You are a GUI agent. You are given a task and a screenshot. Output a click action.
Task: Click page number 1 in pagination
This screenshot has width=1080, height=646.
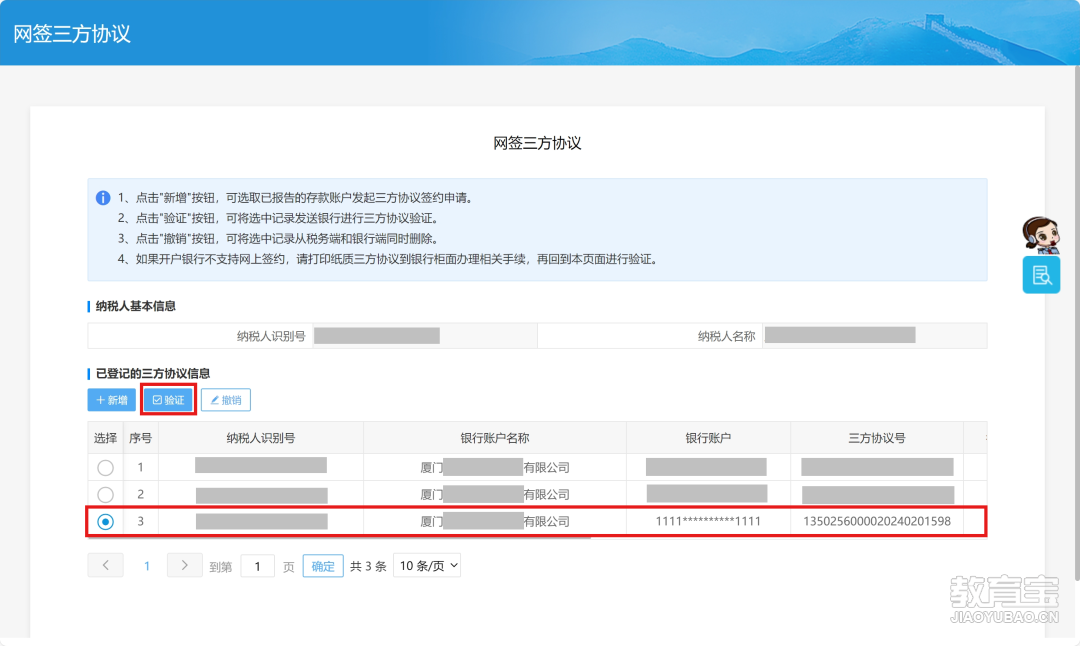click(x=147, y=566)
